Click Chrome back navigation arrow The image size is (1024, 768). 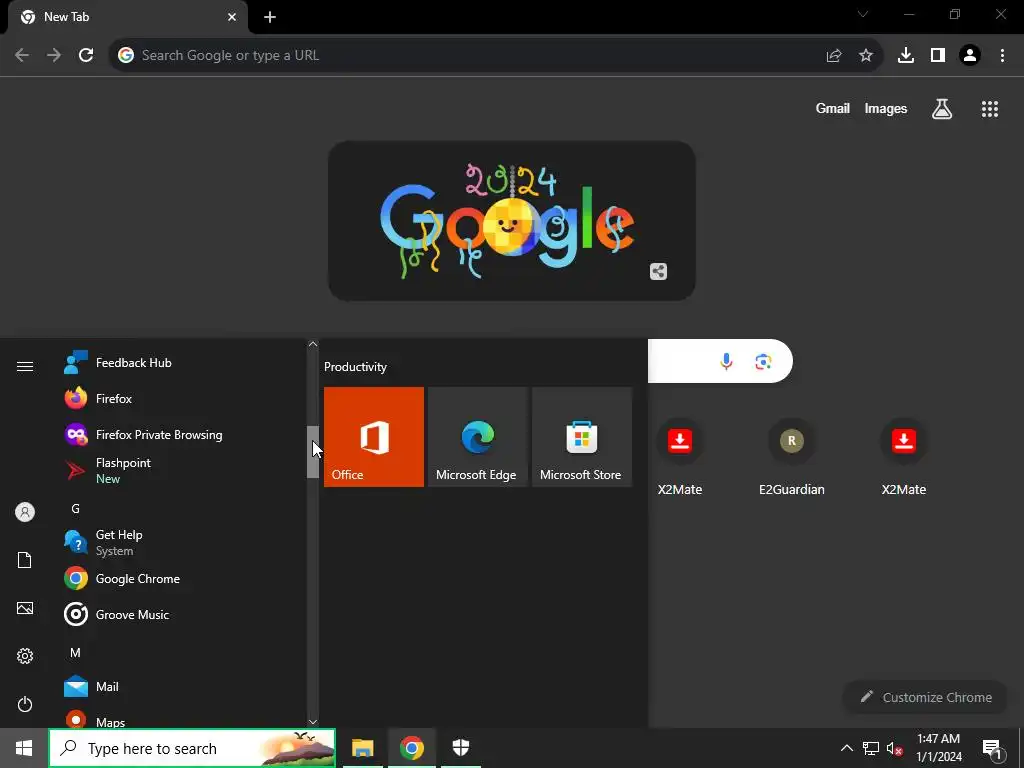tap(22, 56)
